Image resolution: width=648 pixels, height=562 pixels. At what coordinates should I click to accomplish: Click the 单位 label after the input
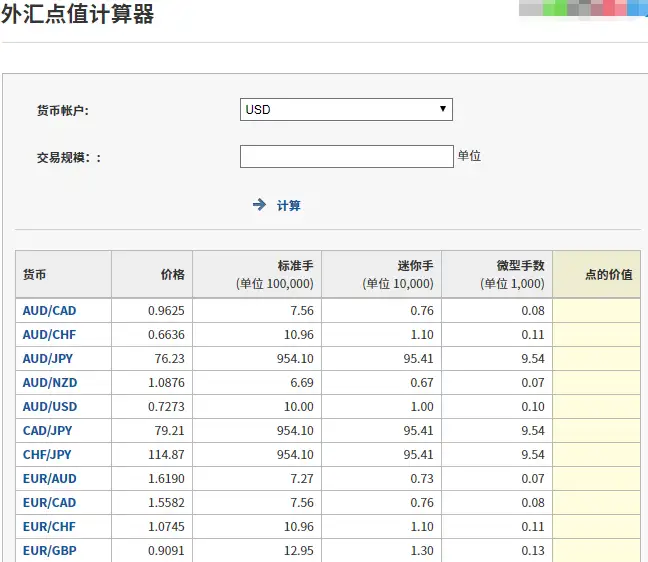point(469,156)
